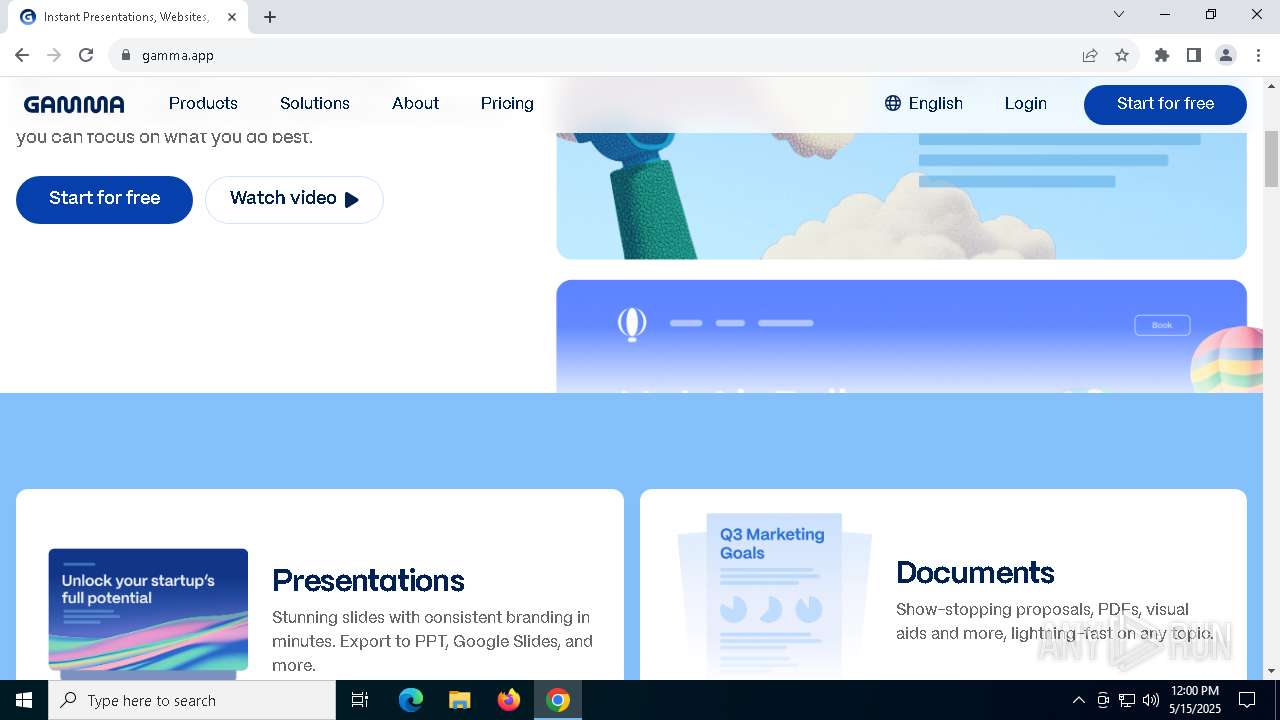
Task: Show hidden system tray icons
Action: pos(1078,700)
